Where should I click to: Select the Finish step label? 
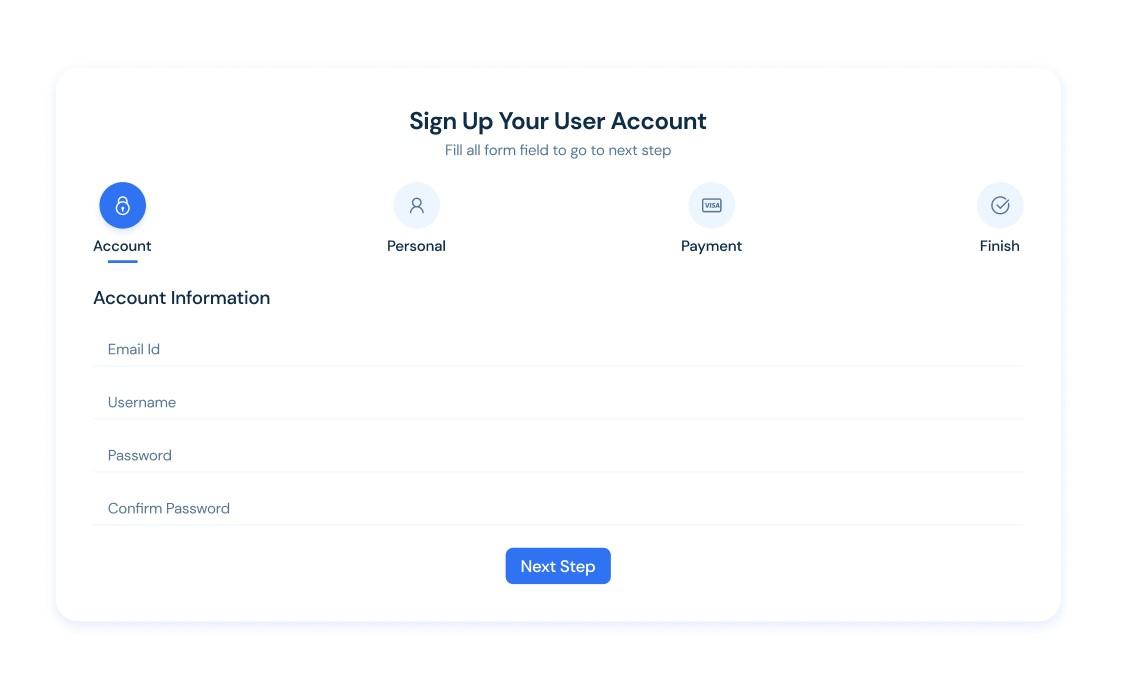coord(999,245)
